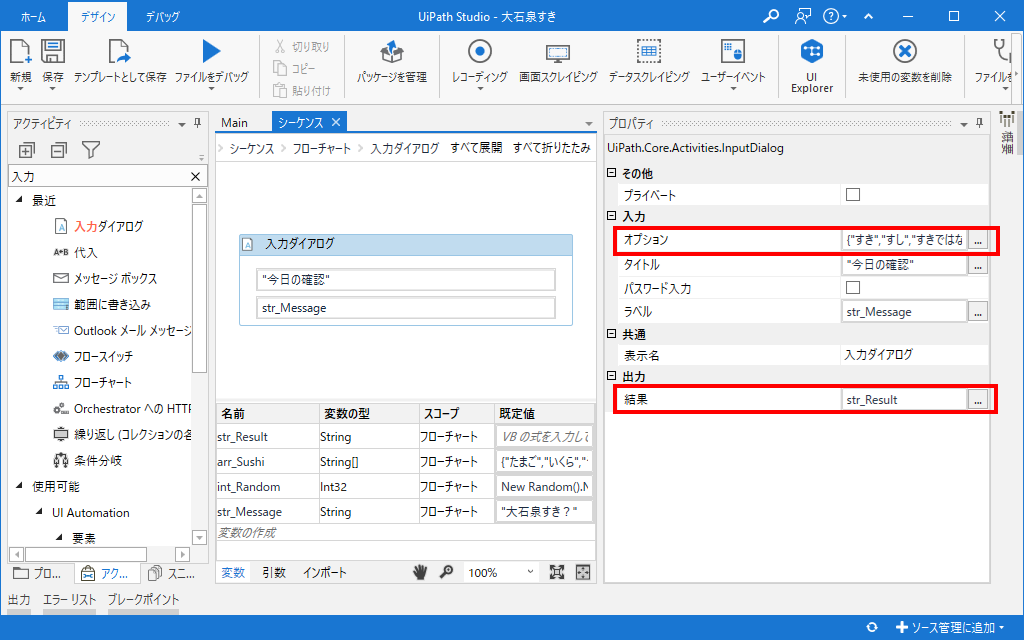This screenshot has height=640, width=1024.
Task: Click fit to screen icon
Action: tap(556, 572)
